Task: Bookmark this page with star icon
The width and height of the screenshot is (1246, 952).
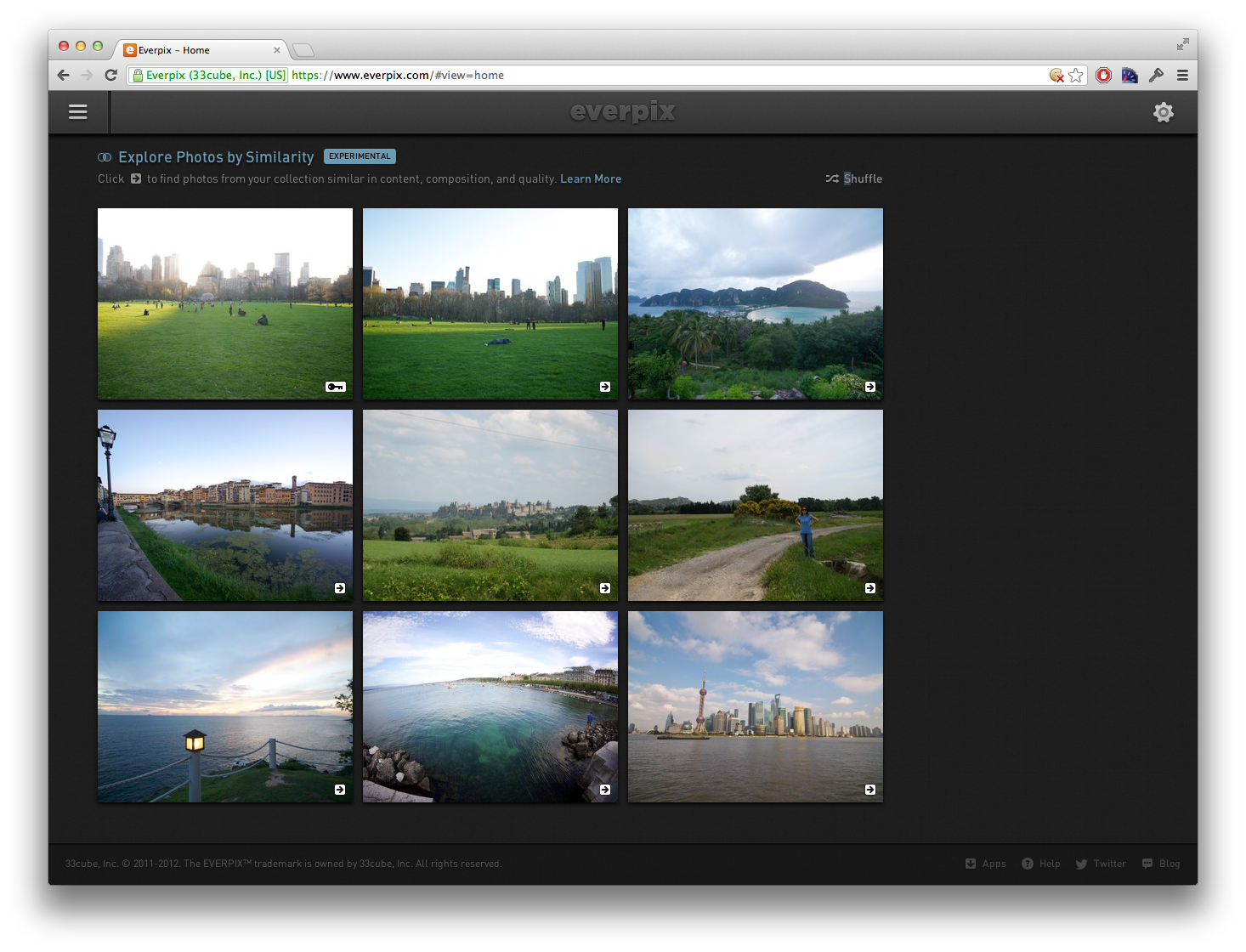Action: coord(1076,76)
